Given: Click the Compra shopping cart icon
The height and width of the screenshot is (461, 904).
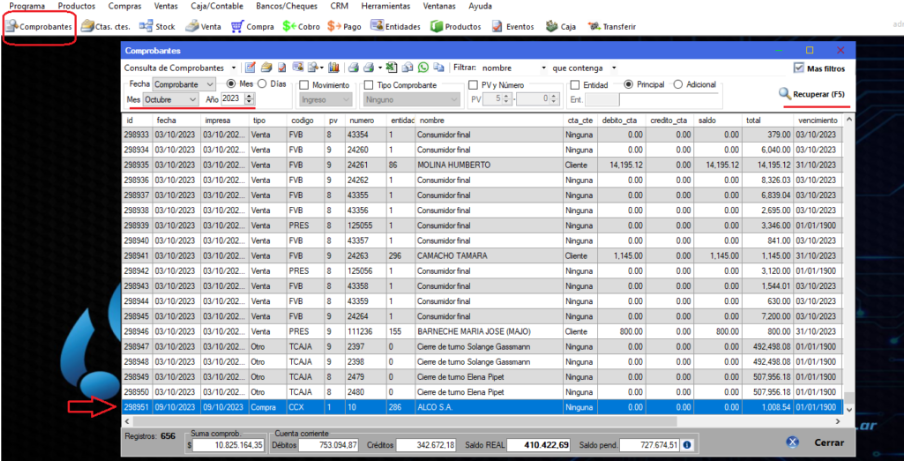Looking at the screenshot, I should pyautogui.click(x=238, y=26).
